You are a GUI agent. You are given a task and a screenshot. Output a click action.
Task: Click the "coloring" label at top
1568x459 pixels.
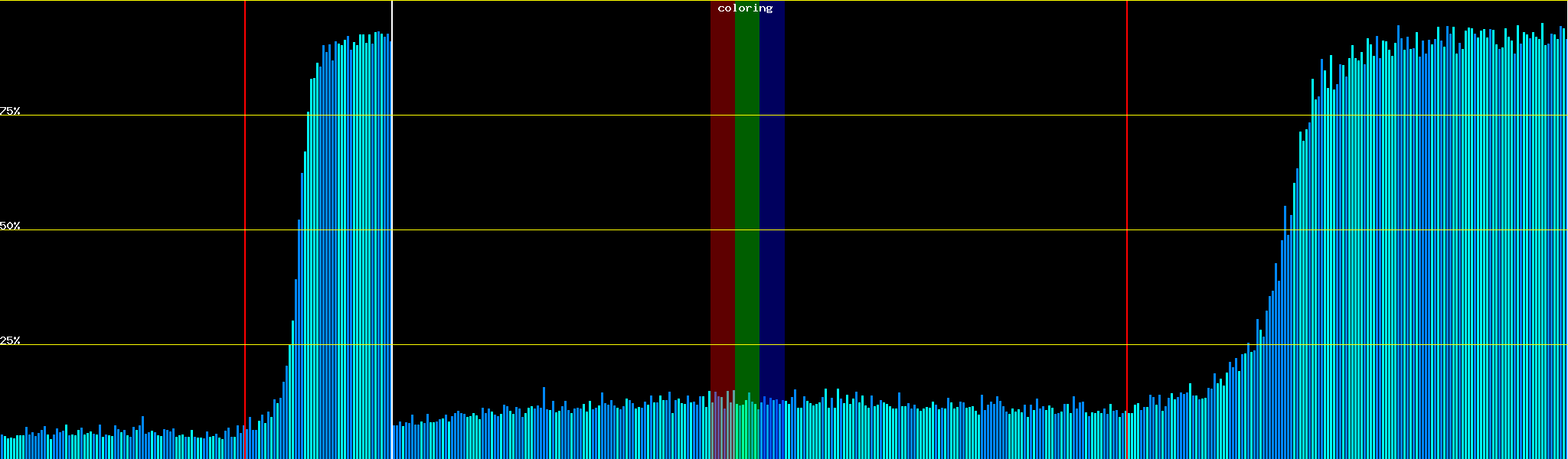tap(745, 8)
